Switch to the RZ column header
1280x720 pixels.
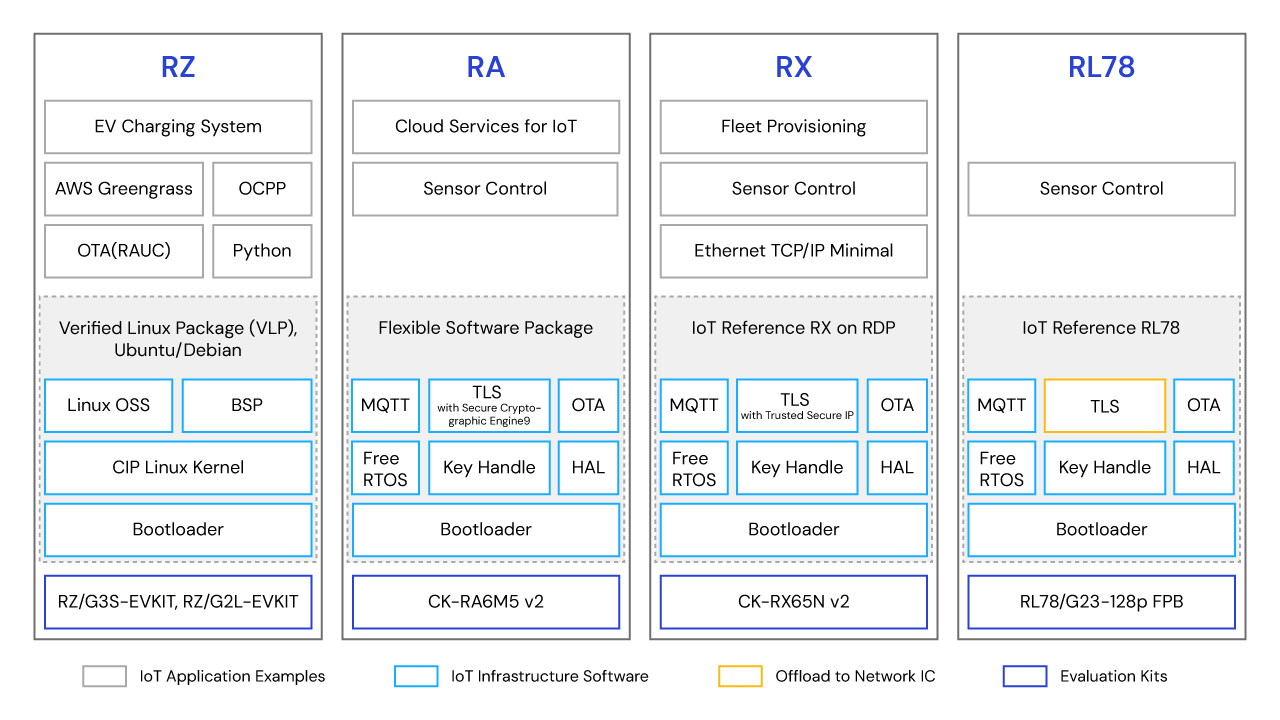pyautogui.click(x=178, y=67)
